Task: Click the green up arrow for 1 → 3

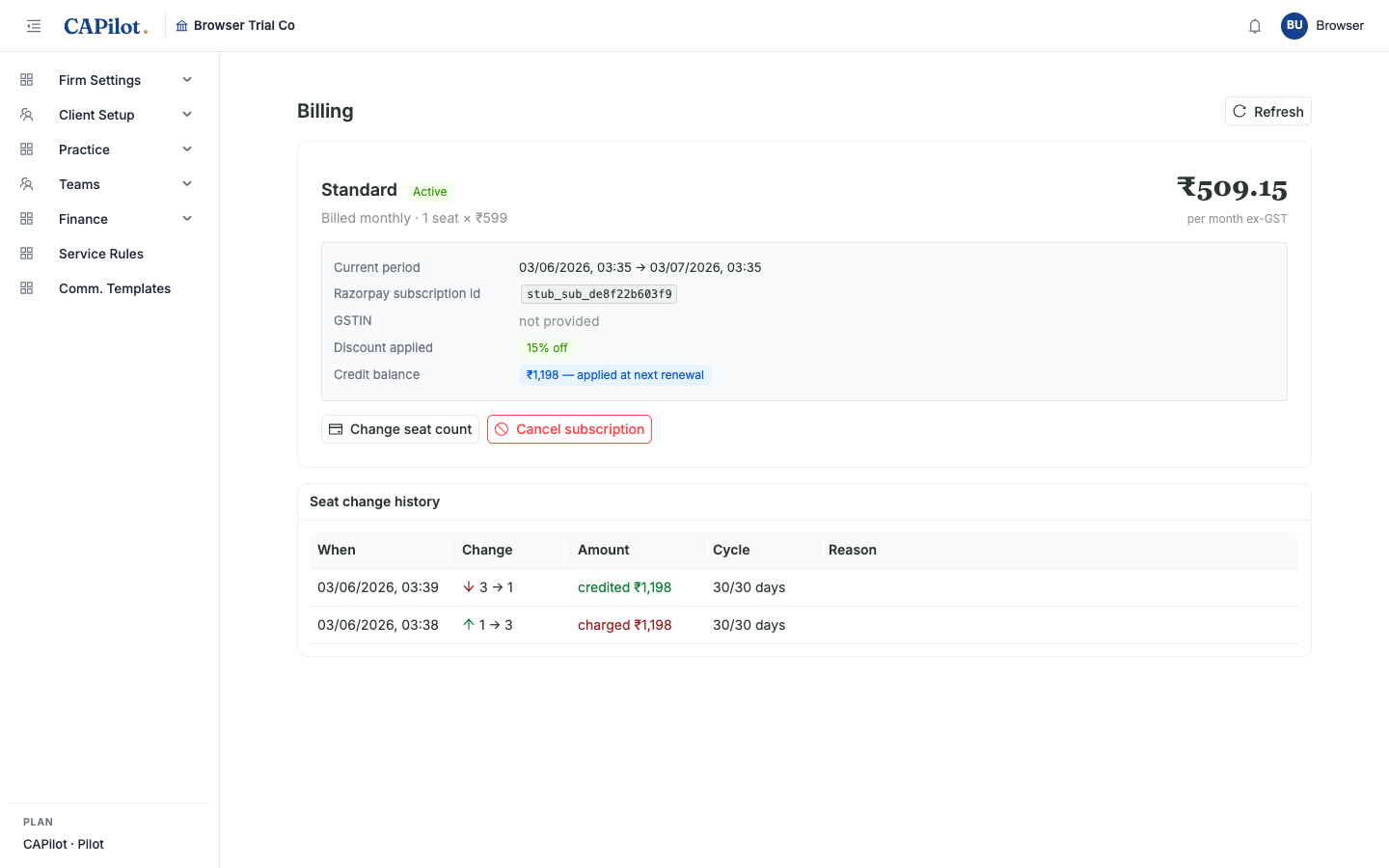Action: 469,624
